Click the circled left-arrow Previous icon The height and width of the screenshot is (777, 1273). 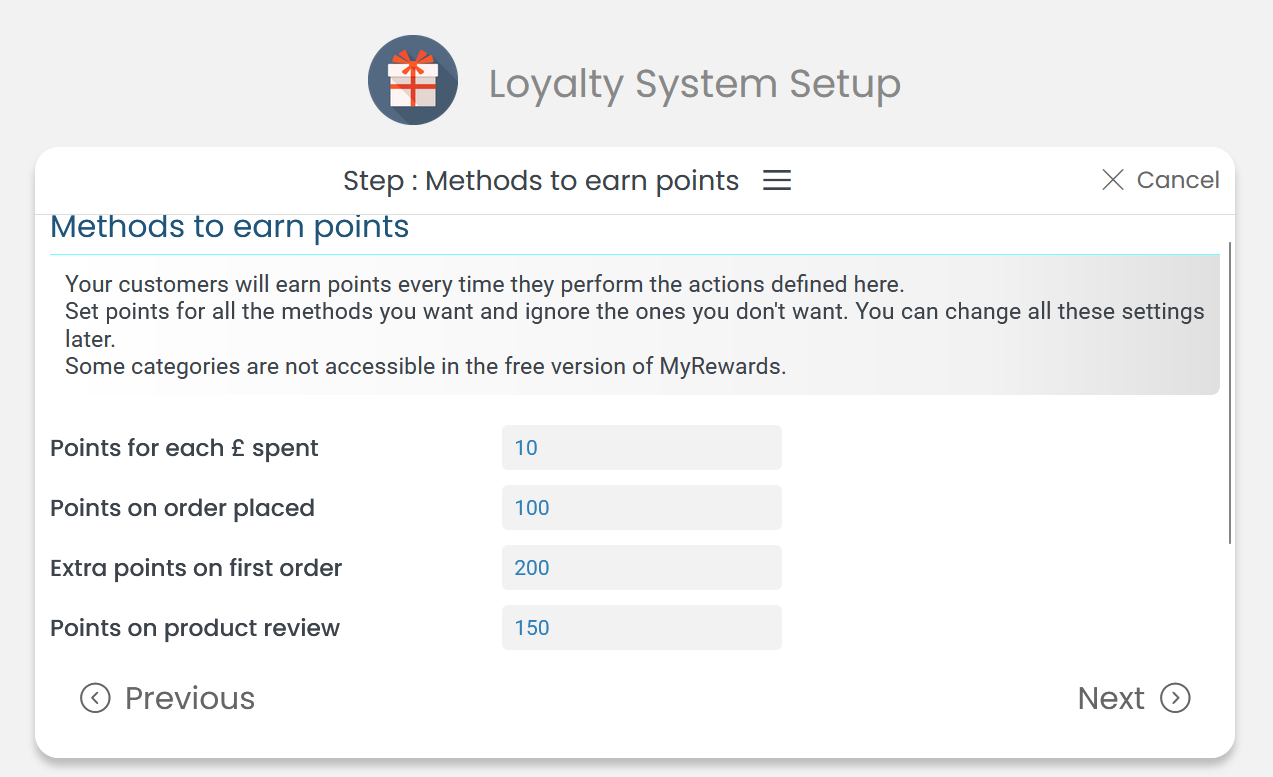coord(95,698)
